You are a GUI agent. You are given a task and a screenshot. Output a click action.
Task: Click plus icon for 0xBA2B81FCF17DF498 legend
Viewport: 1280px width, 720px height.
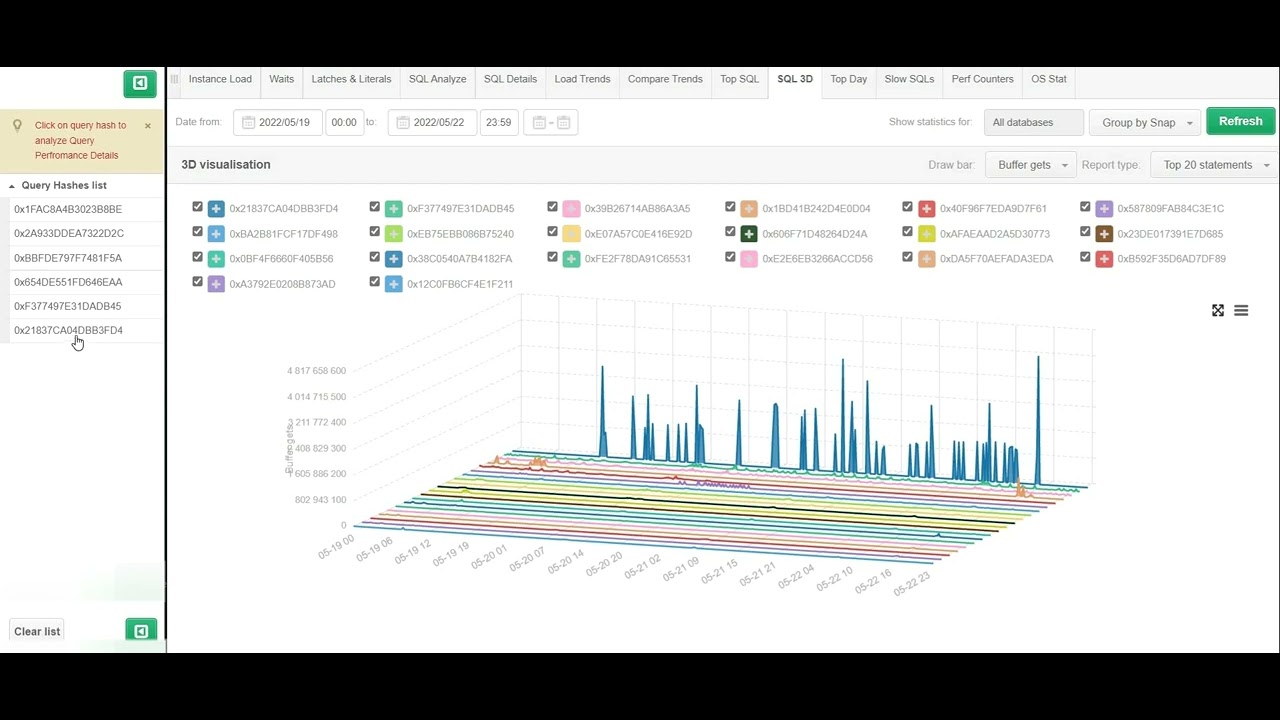click(x=216, y=234)
